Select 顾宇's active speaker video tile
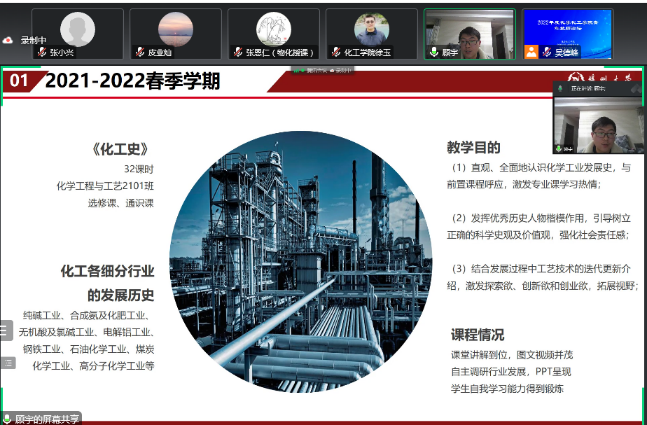Screen dimensions: 647x425 pos(469,32)
